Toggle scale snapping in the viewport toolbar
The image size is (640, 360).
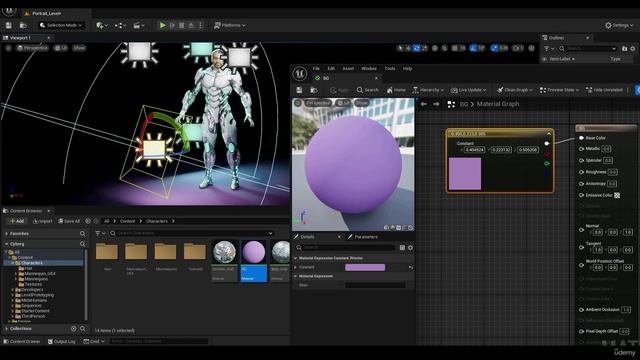click(494, 48)
